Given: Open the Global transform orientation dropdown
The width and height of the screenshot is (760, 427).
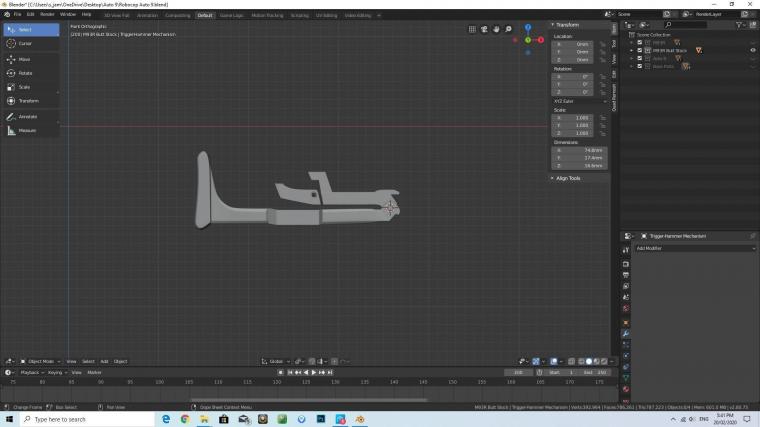Looking at the screenshot, I should coord(276,362).
